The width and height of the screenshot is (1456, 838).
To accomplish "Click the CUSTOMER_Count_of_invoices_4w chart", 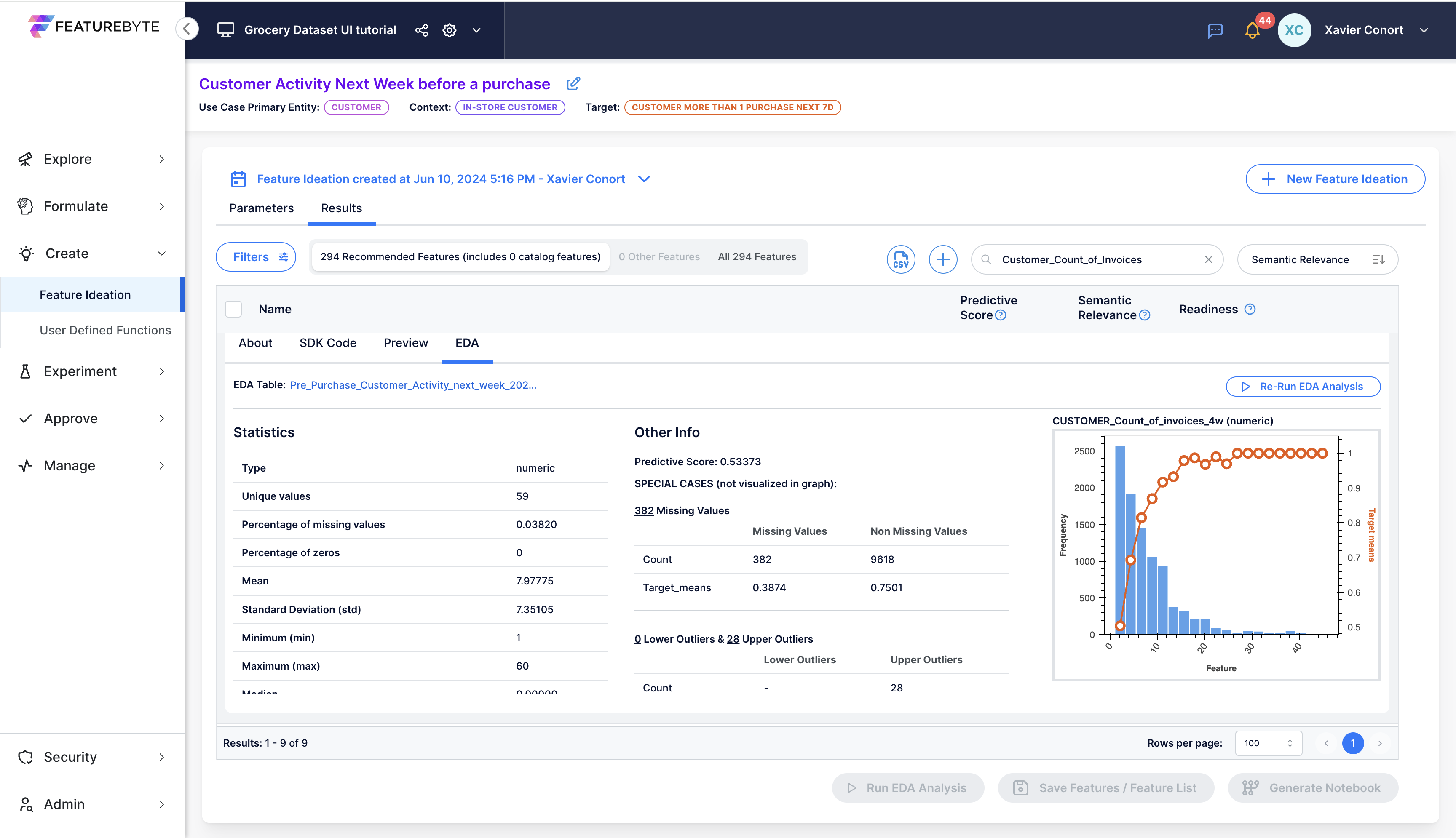I will pos(1216,555).
